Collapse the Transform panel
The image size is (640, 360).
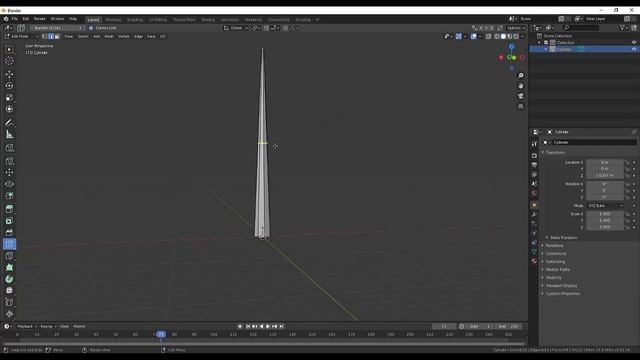pos(555,152)
